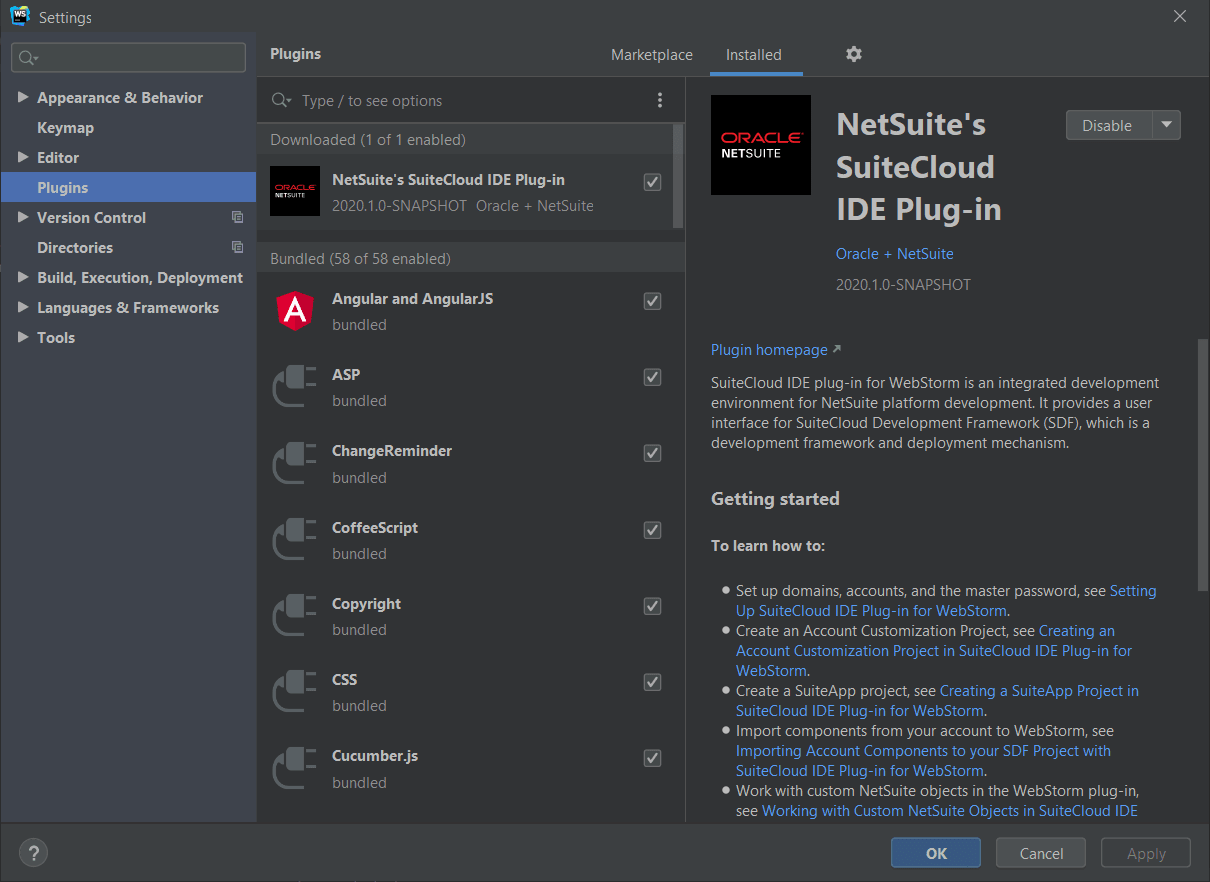Click the Disable plugin button
The height and width of the screenshot is (882, 1210).
pyautogui.click(x=1107, y=125)
